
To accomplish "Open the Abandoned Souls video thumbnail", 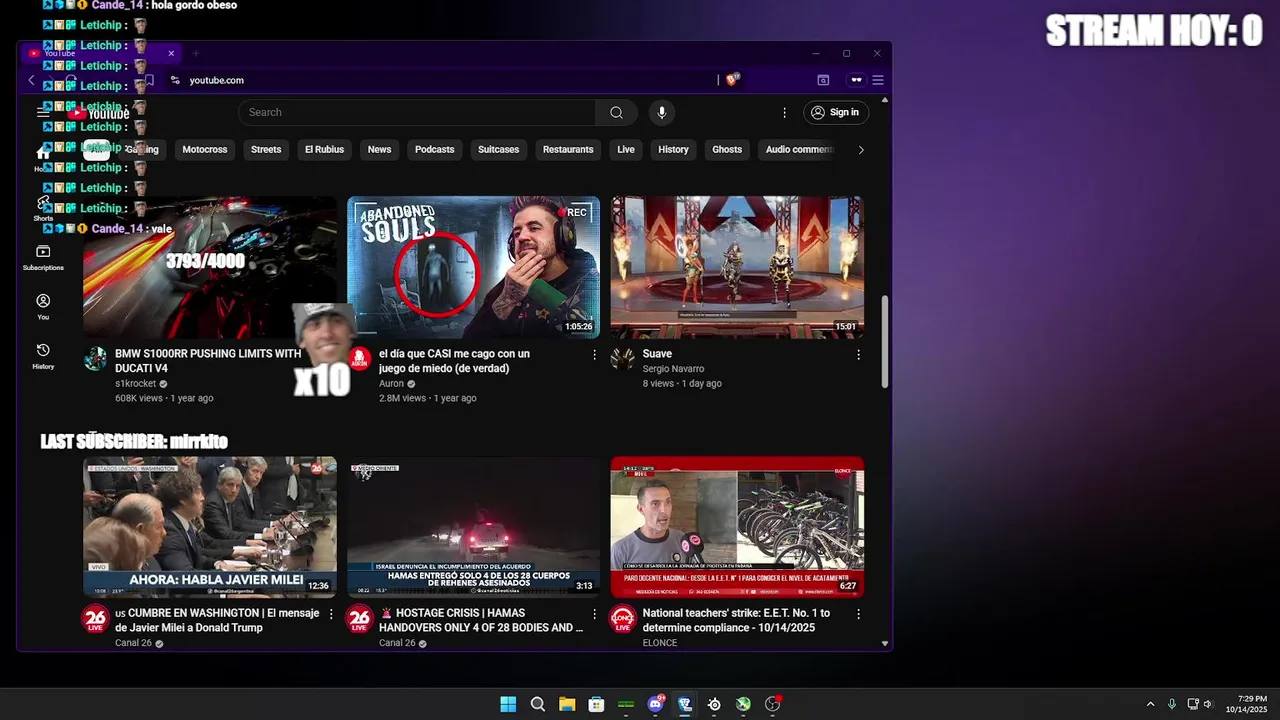I will 473,267.
